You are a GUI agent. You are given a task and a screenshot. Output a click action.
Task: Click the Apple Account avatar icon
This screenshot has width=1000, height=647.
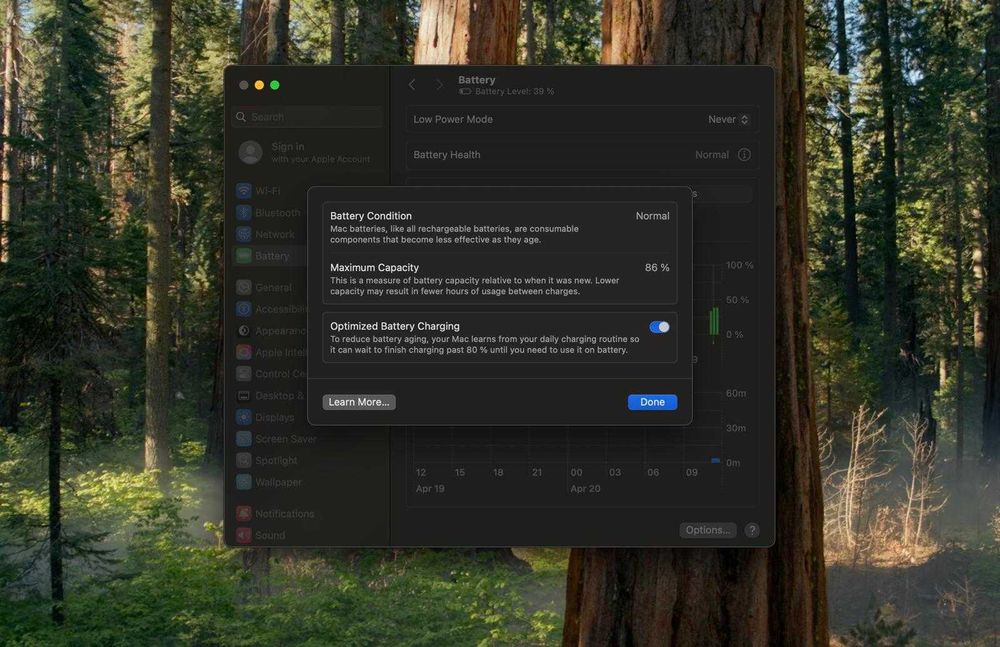(x=251, y=152)
